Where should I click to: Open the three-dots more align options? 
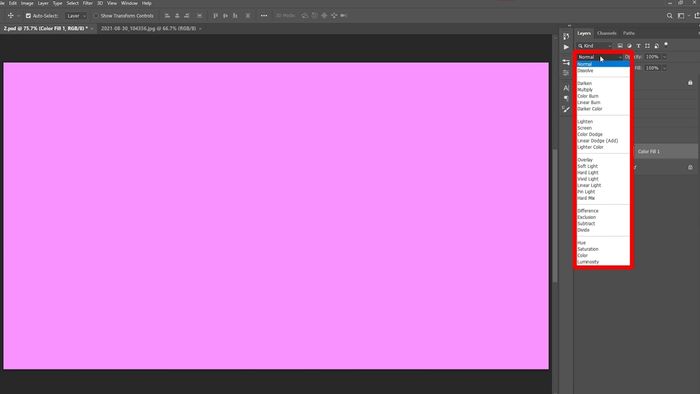[264, 16]
